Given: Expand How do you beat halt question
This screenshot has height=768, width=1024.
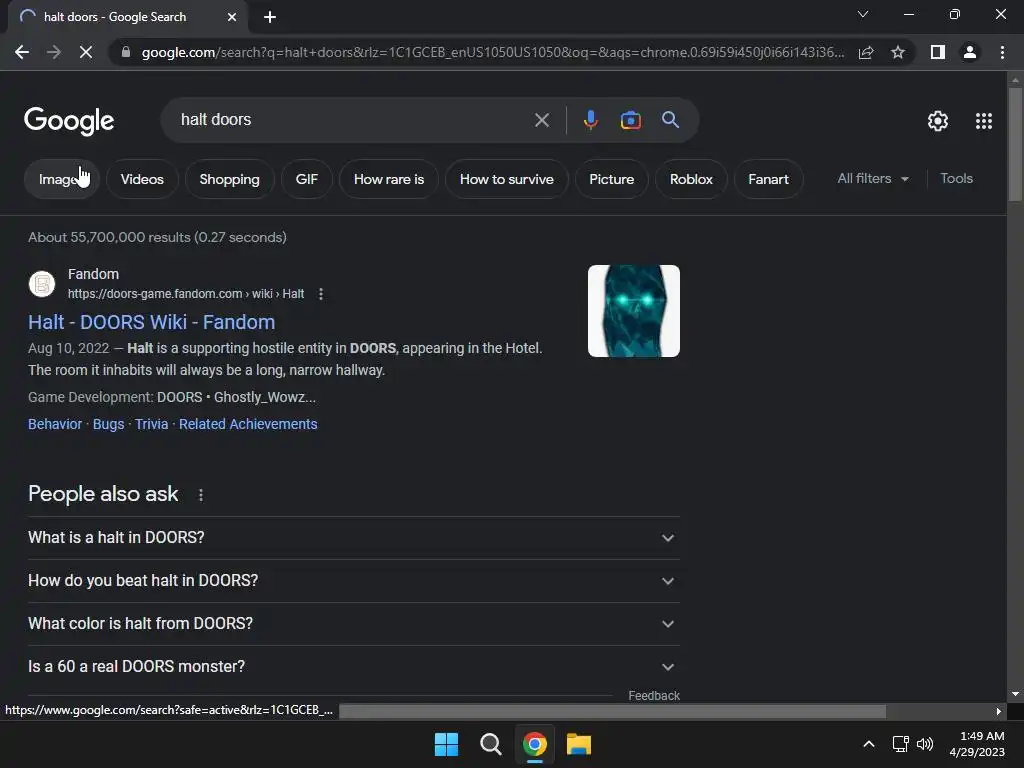Looking at the screenshot, I should click(353, 581).
